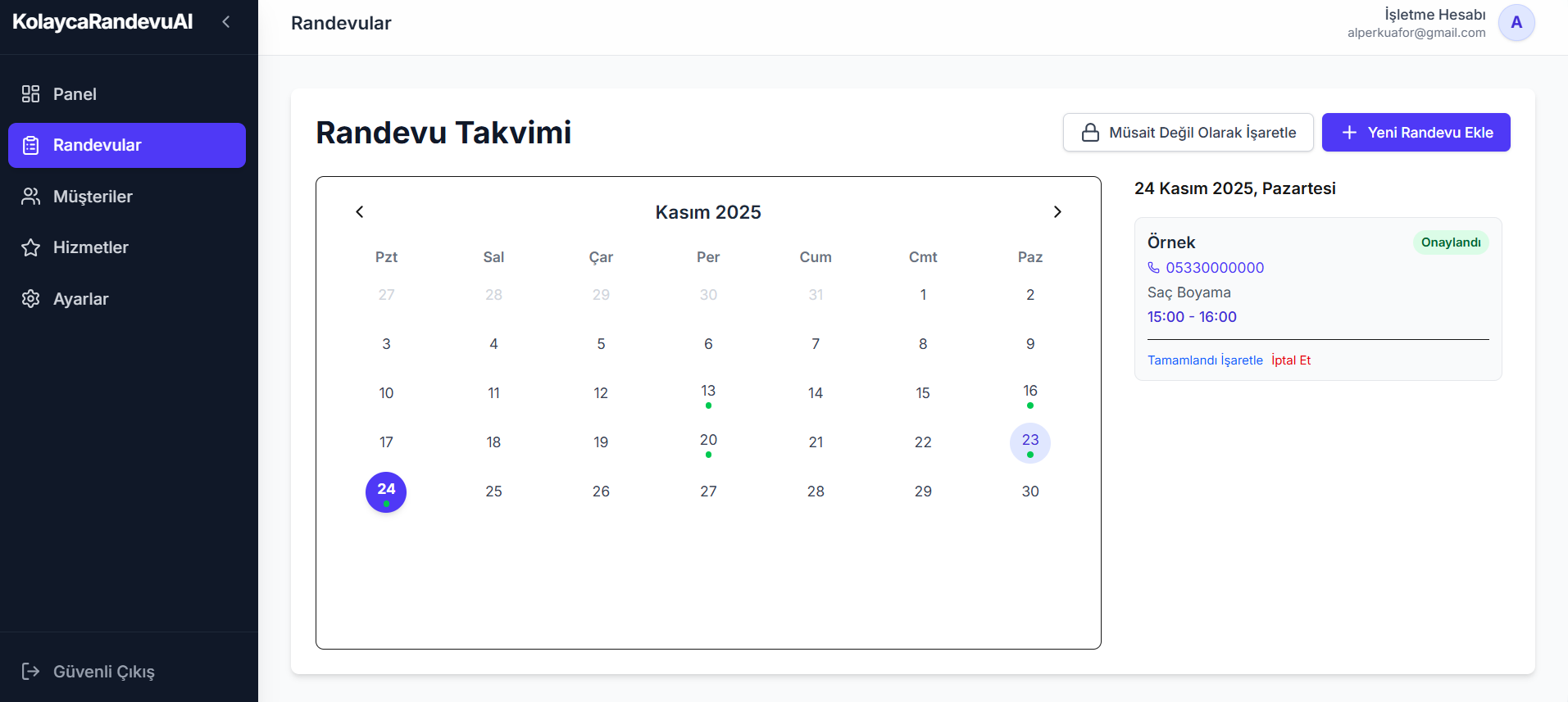Click the Müşteriler people icon
The image size is (1568, 702).
pyautogui.click(x=30, y=197)
